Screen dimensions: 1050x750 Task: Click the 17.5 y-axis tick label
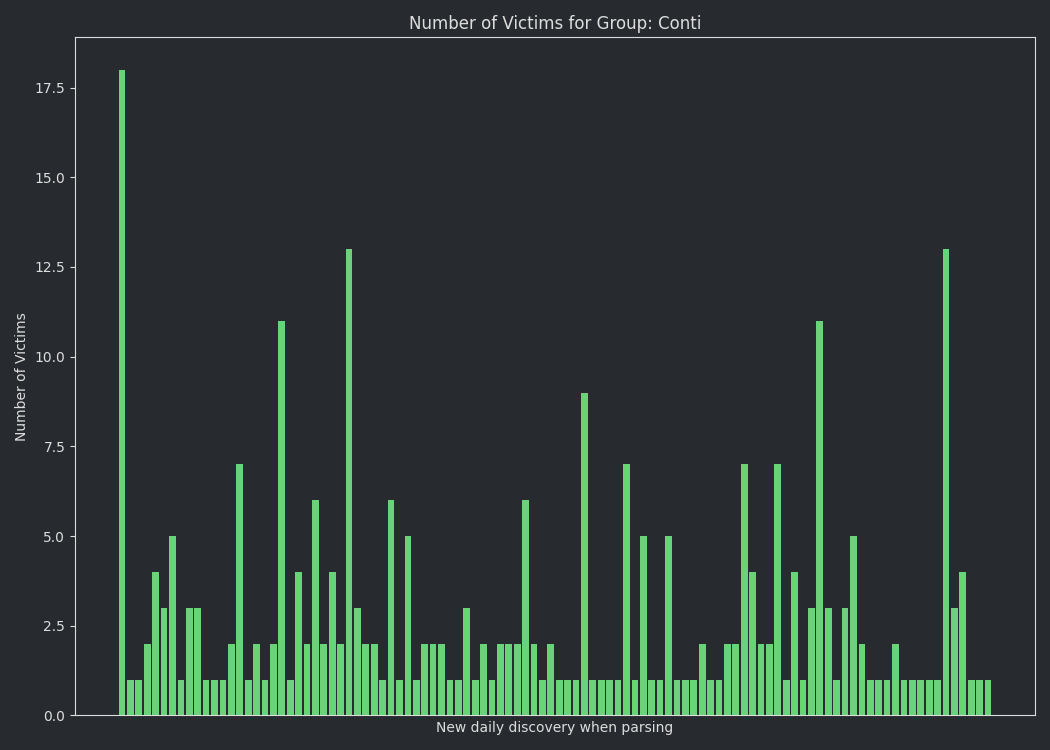point(50,88)
